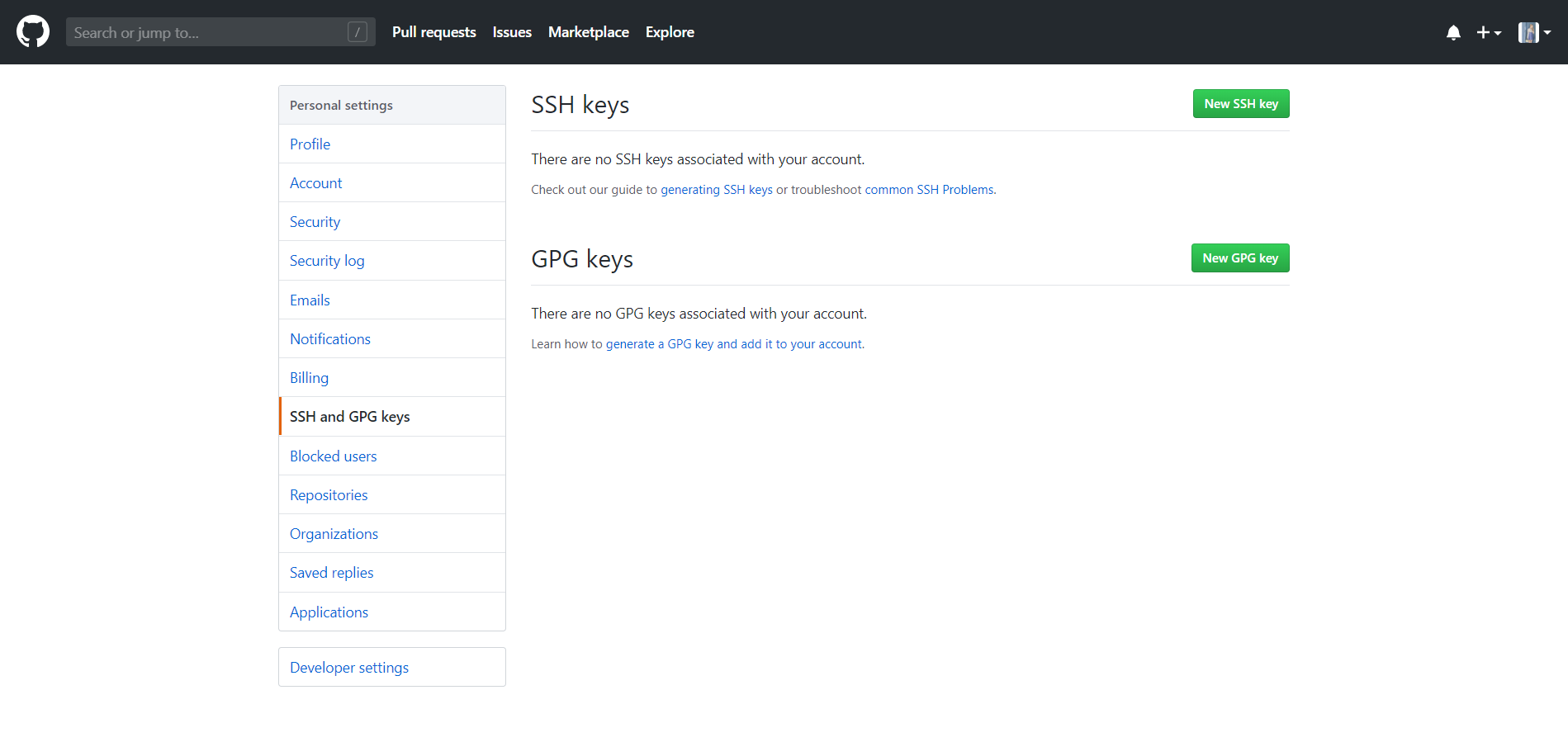Open Billing settings
The width and height of the screenshot is (1568, 742).
(x=392, y=377)
